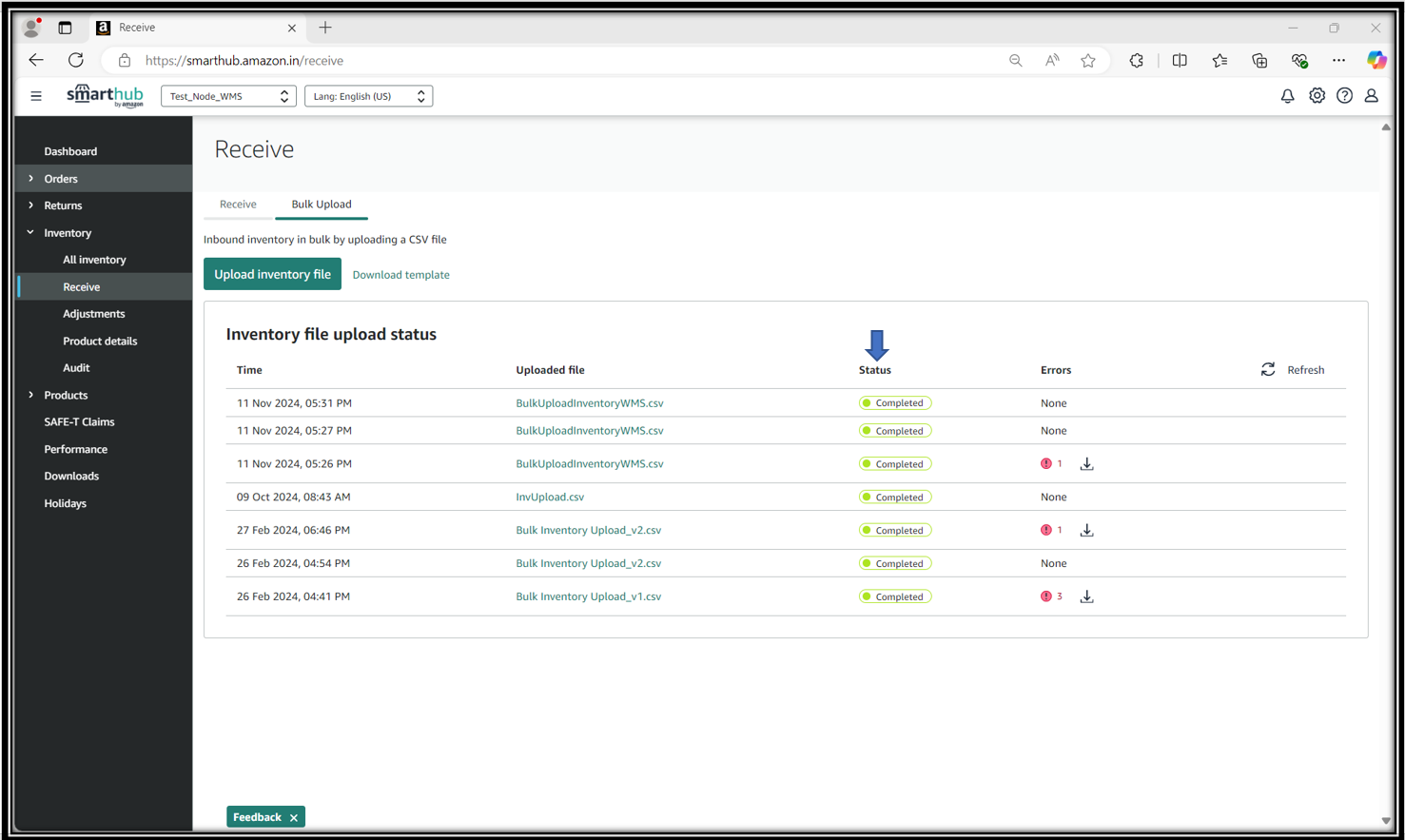The image size is (1405, 840).
Task: Click the Feedback button
Action: click(257, 817)
